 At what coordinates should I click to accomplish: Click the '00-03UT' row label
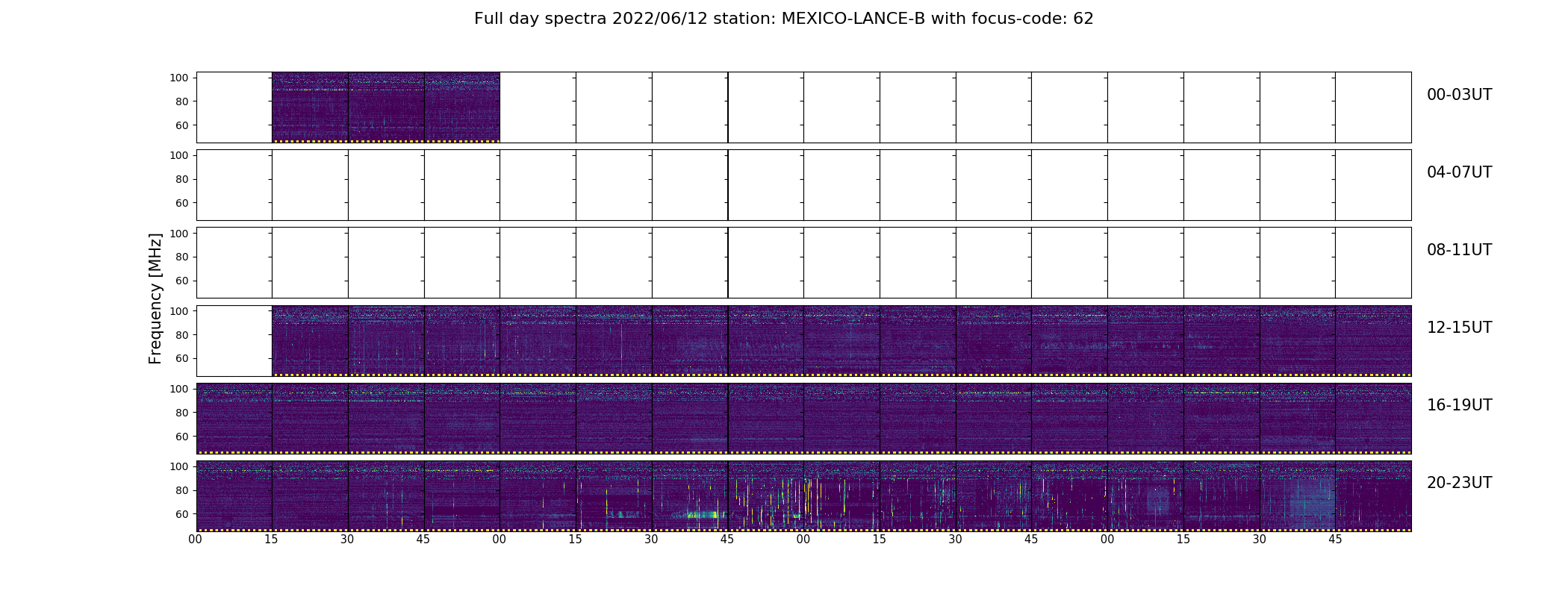click(1459, 95)
